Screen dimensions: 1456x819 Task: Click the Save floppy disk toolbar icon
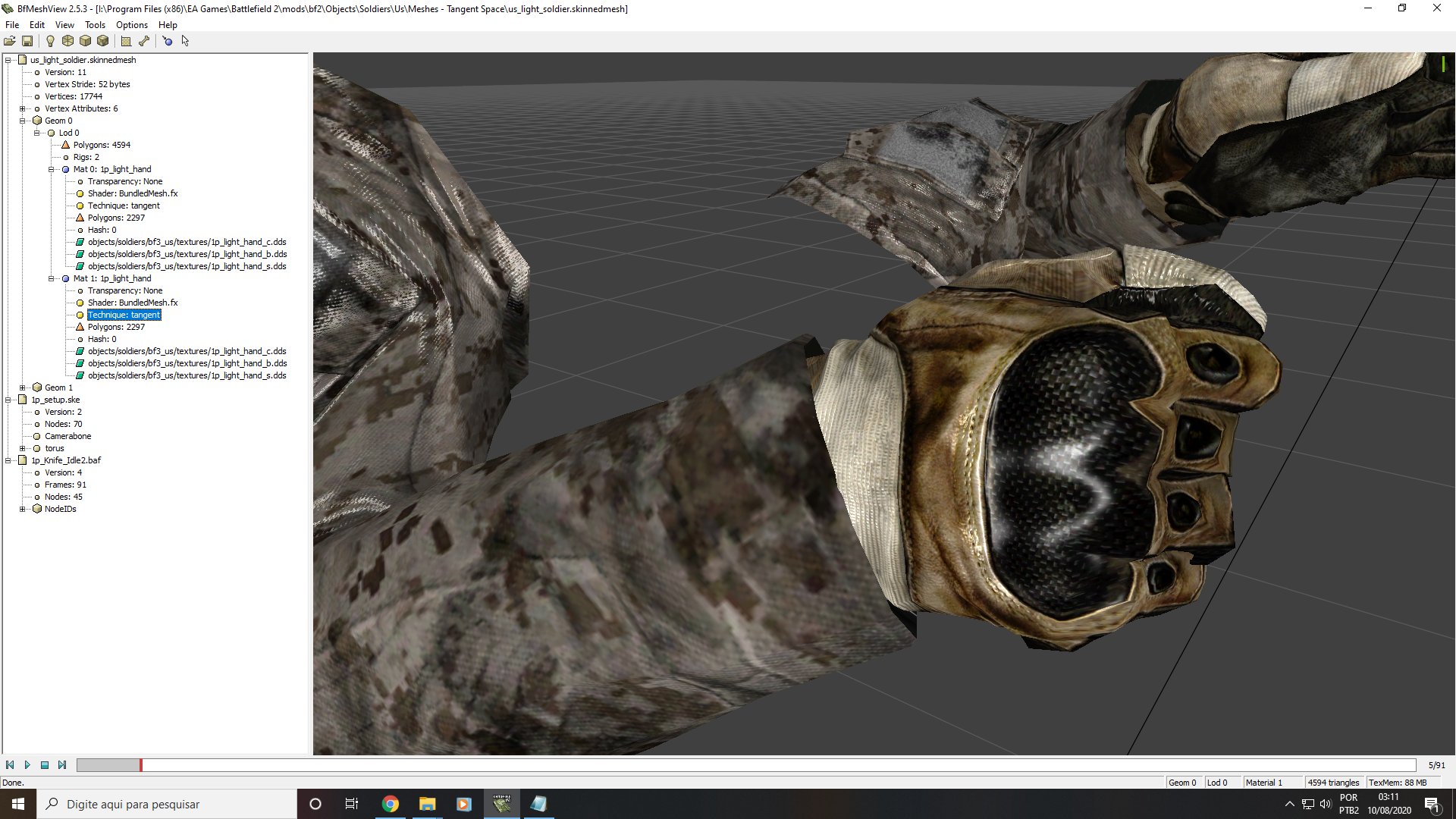27,41
